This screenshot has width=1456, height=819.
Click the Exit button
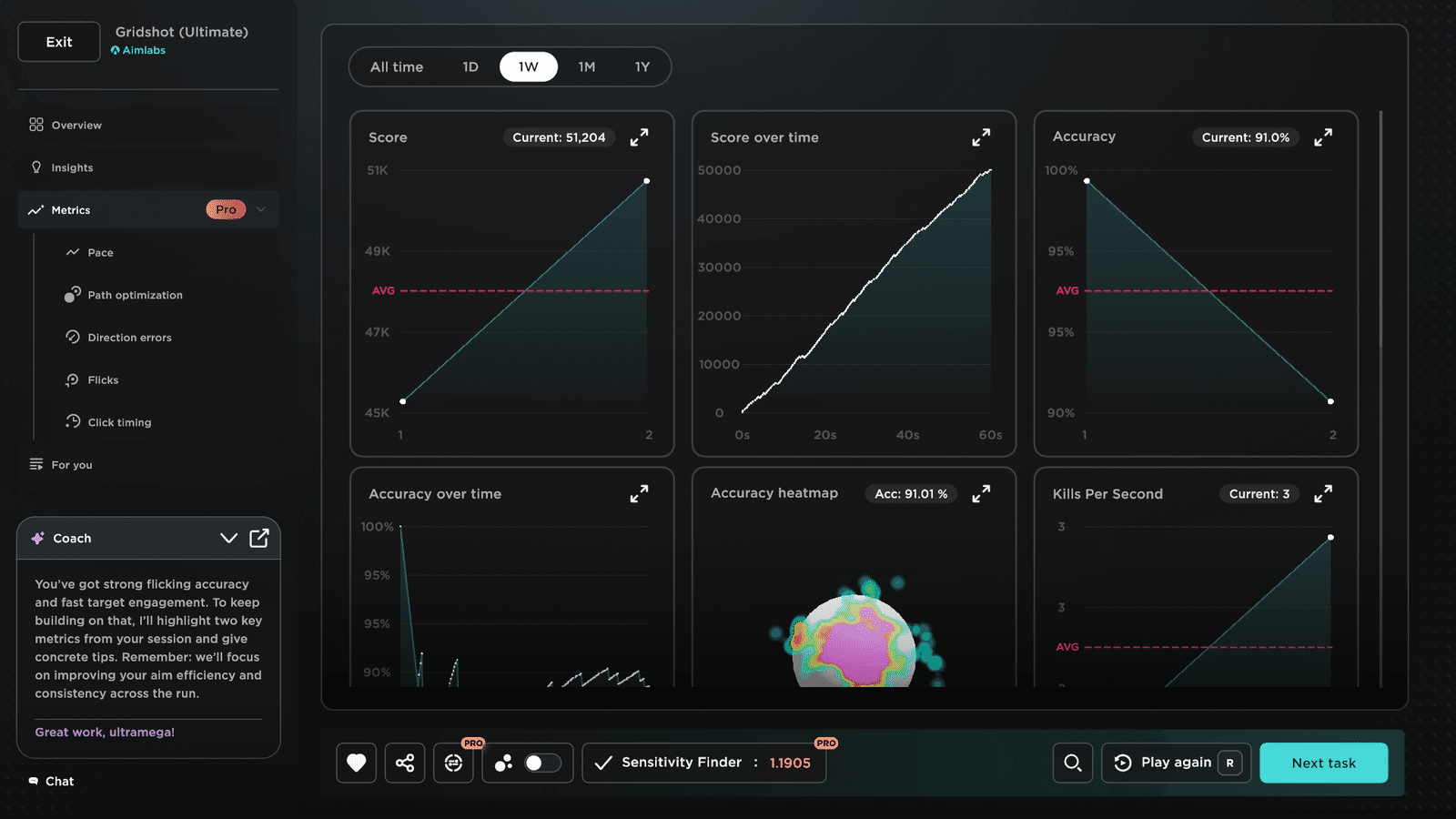(59, 42)
